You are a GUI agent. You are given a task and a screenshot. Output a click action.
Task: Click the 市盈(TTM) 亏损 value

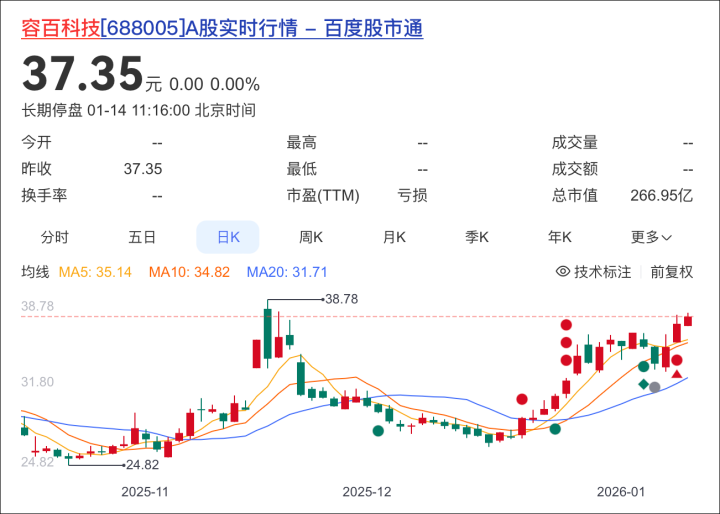412,196
